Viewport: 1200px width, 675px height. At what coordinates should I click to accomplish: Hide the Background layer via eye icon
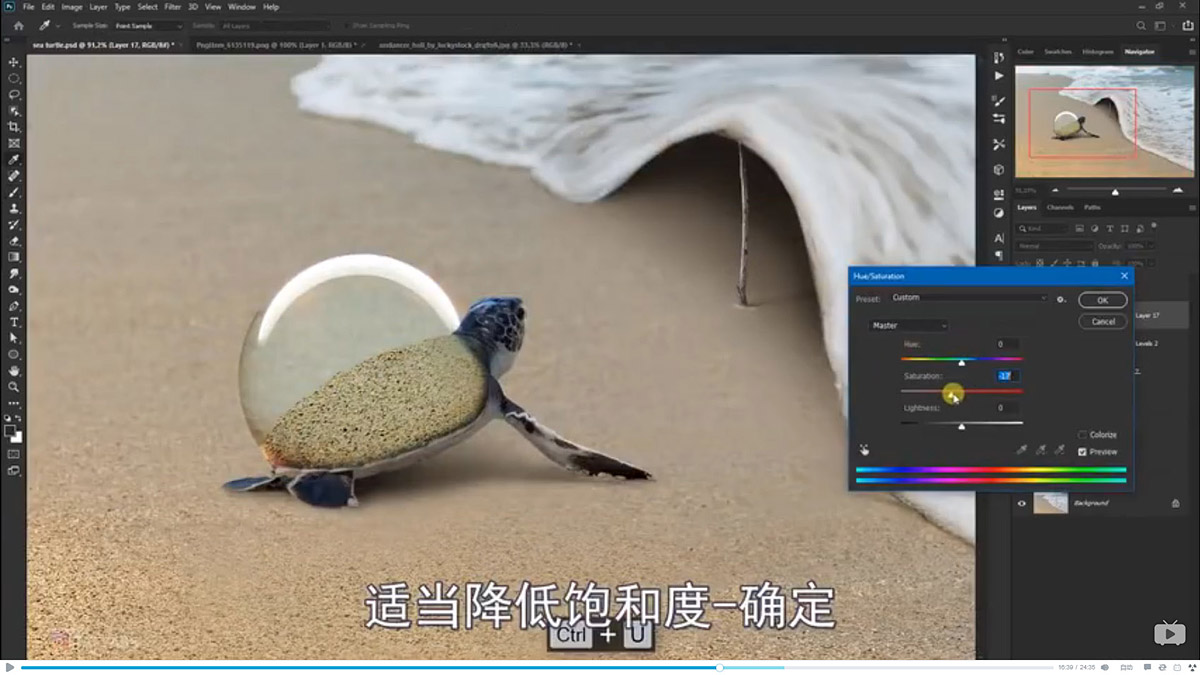coord(1022,503)
